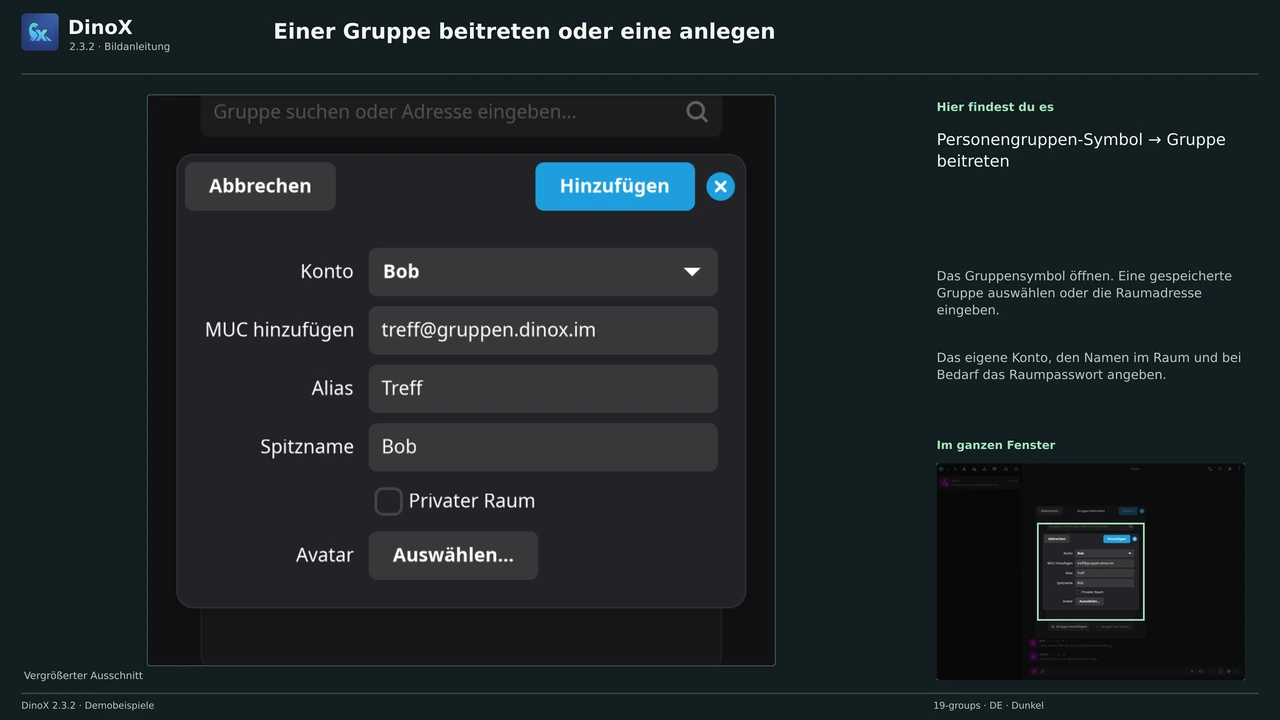Close the dialog with the blue X icon
The height and width of the screenshot is (720, 1280).
click(720, 186)
